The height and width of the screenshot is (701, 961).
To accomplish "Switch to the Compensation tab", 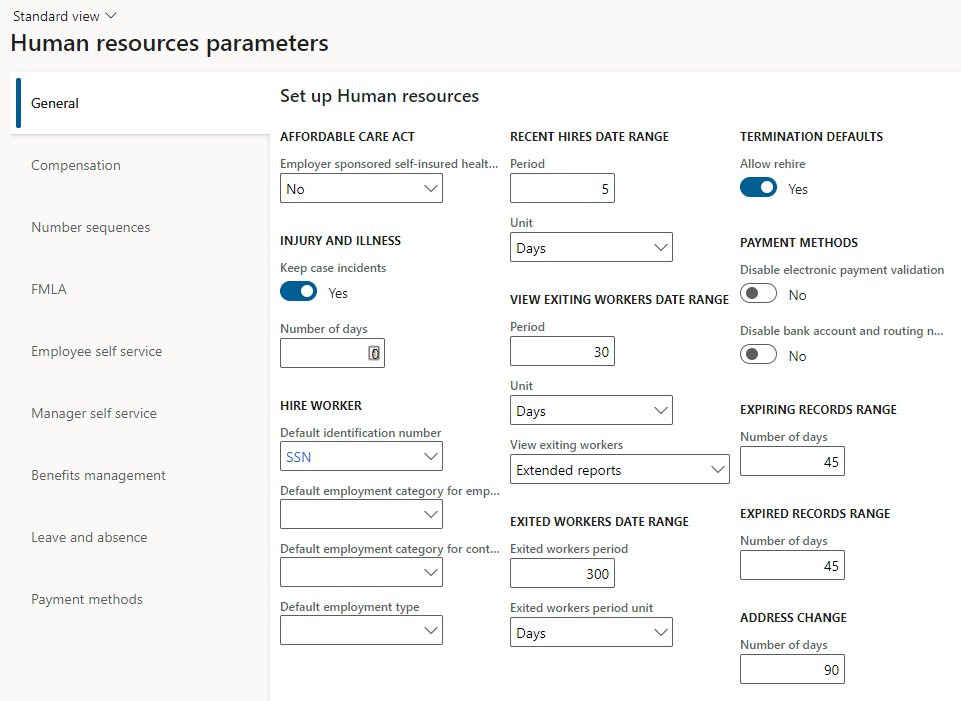I will click(x=76, y=166).
